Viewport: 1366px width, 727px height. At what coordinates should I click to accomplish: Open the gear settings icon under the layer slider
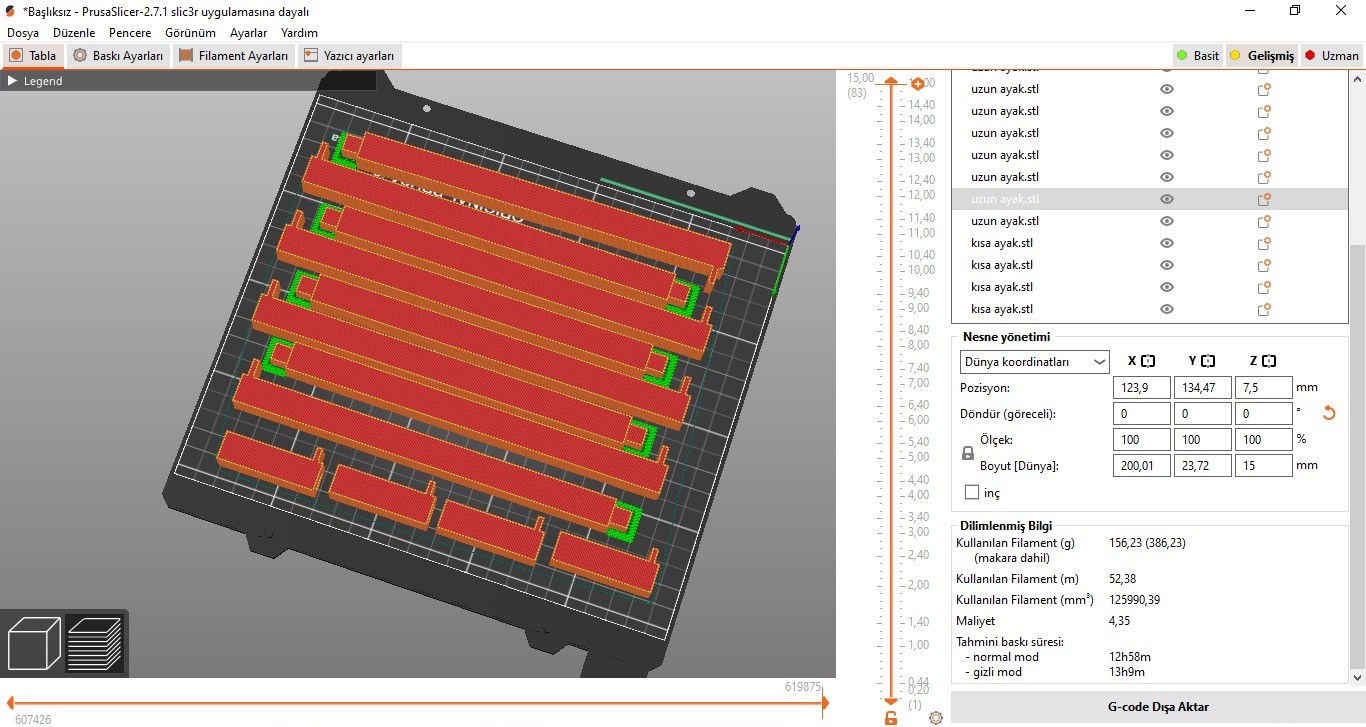coord(936,717)
